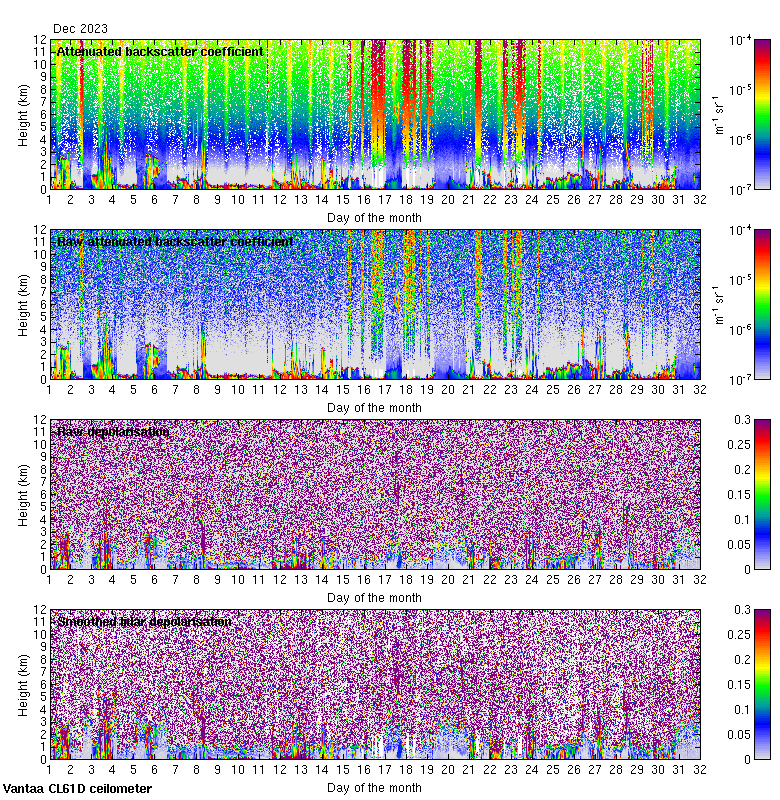Click the colorbar beside the Smoothed depolarisation plot
Image resolution: width=780 pixels, height=800 pixels.
click(x=735, y=684)
